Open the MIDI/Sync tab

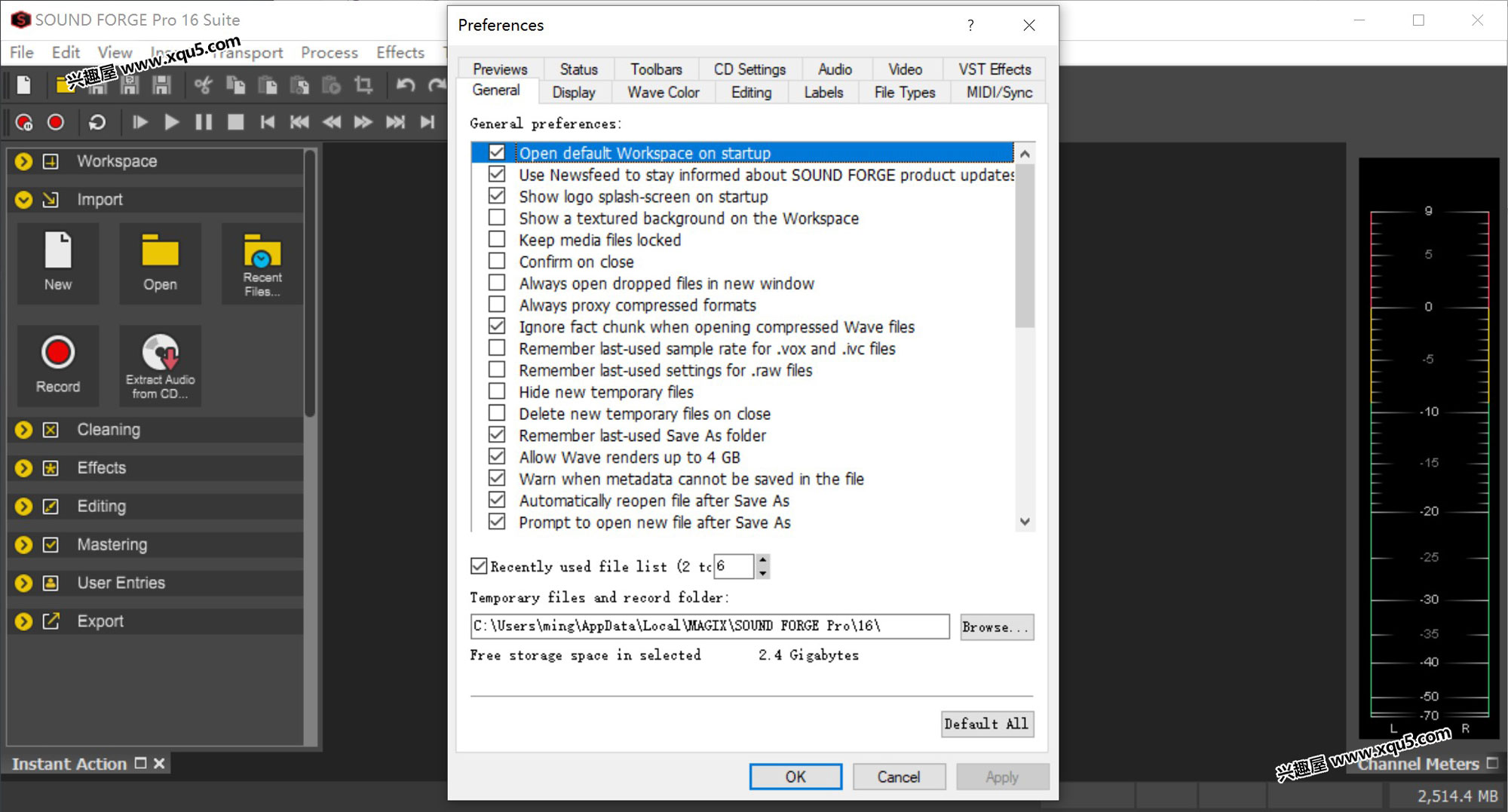999,92
